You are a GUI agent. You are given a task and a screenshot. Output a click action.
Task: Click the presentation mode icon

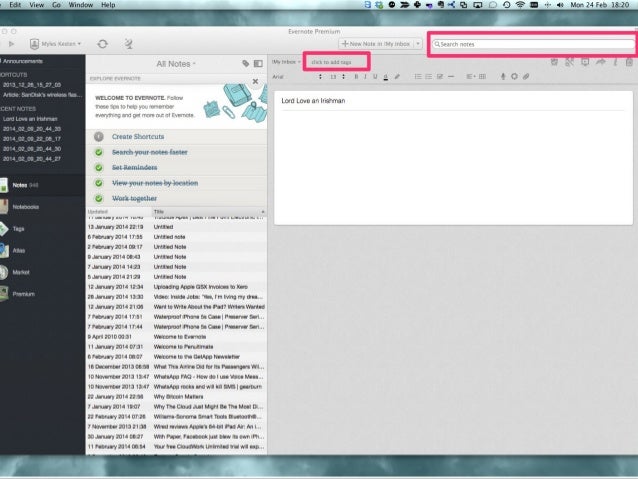(585, 62)
